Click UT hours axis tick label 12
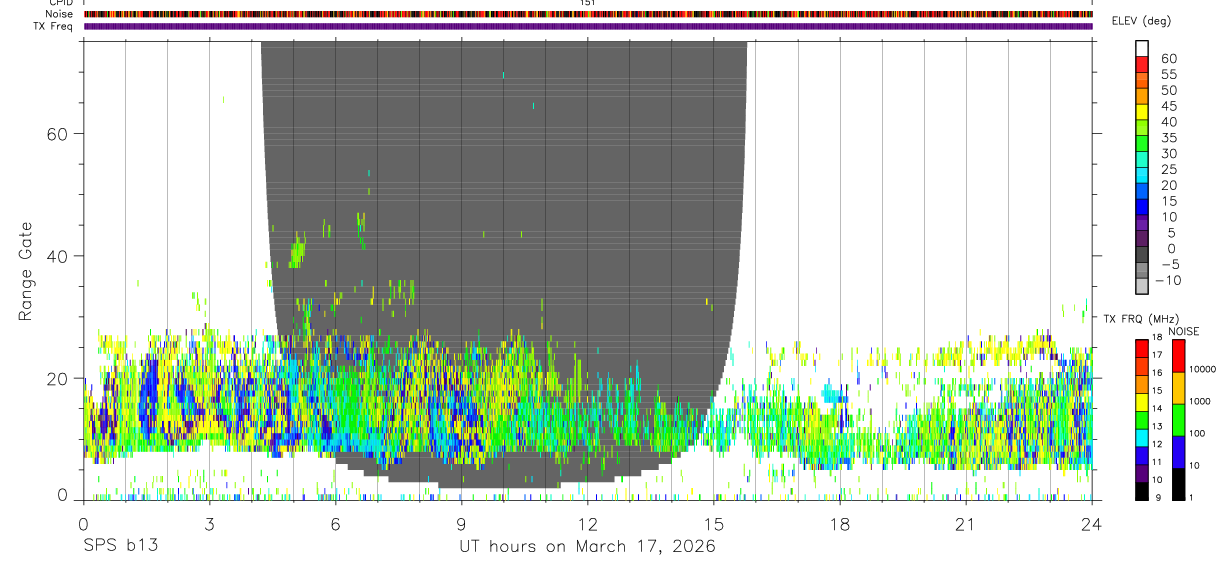1228x567 pixels. click(588, 524)
